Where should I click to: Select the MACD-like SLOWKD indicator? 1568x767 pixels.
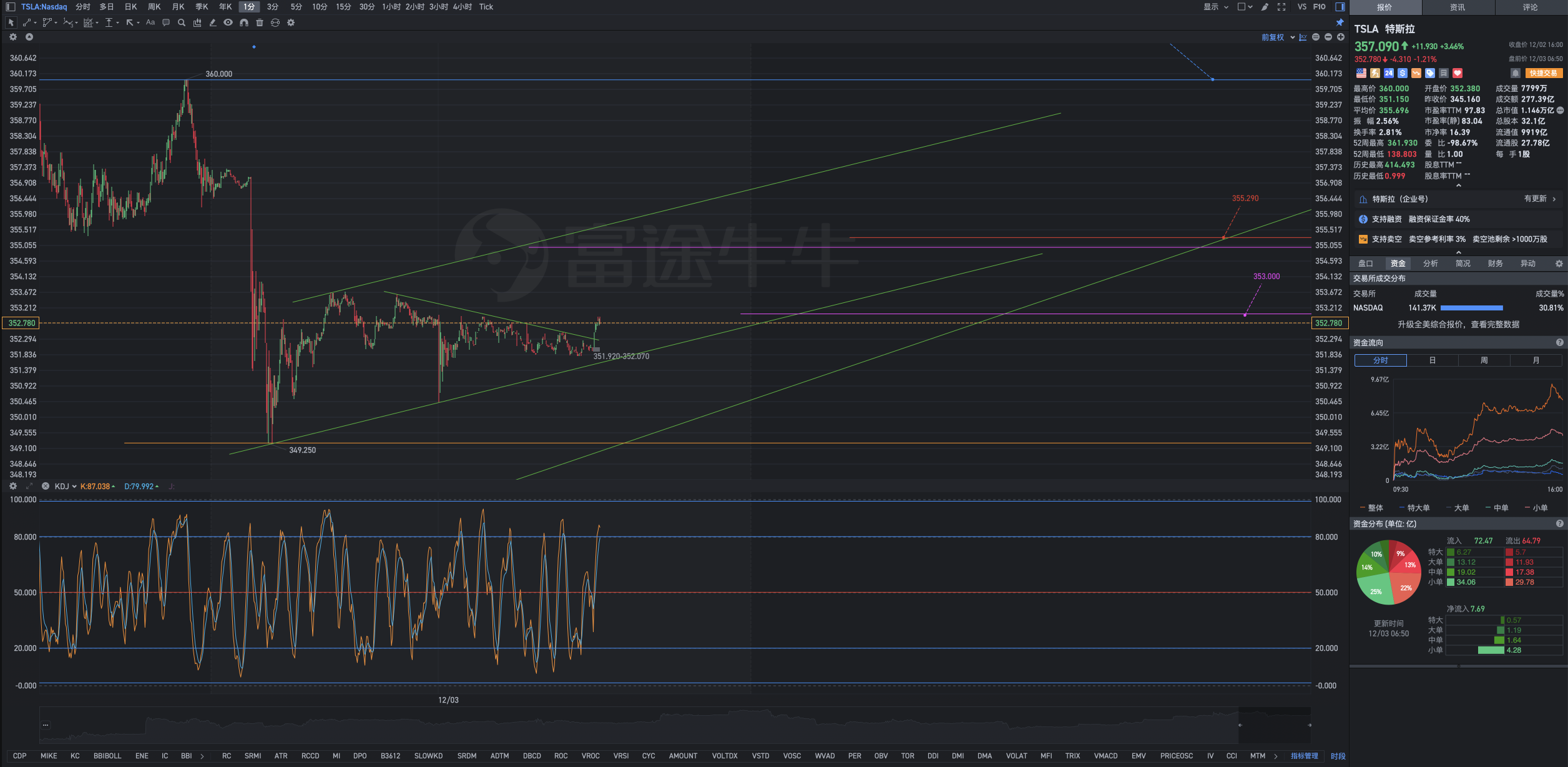429,756
